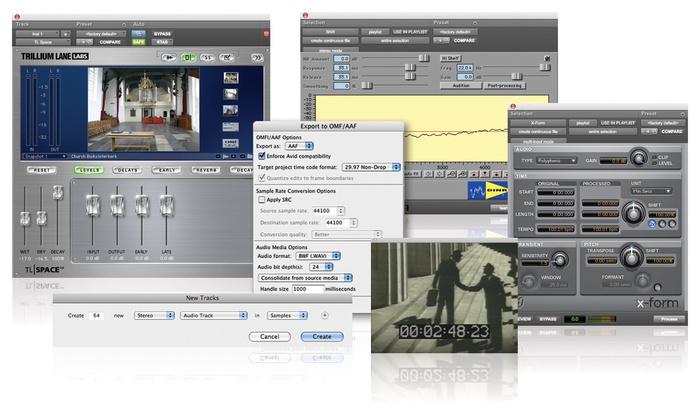
Task: Click the red close icon in TL Space header
Action: (266, 33)
